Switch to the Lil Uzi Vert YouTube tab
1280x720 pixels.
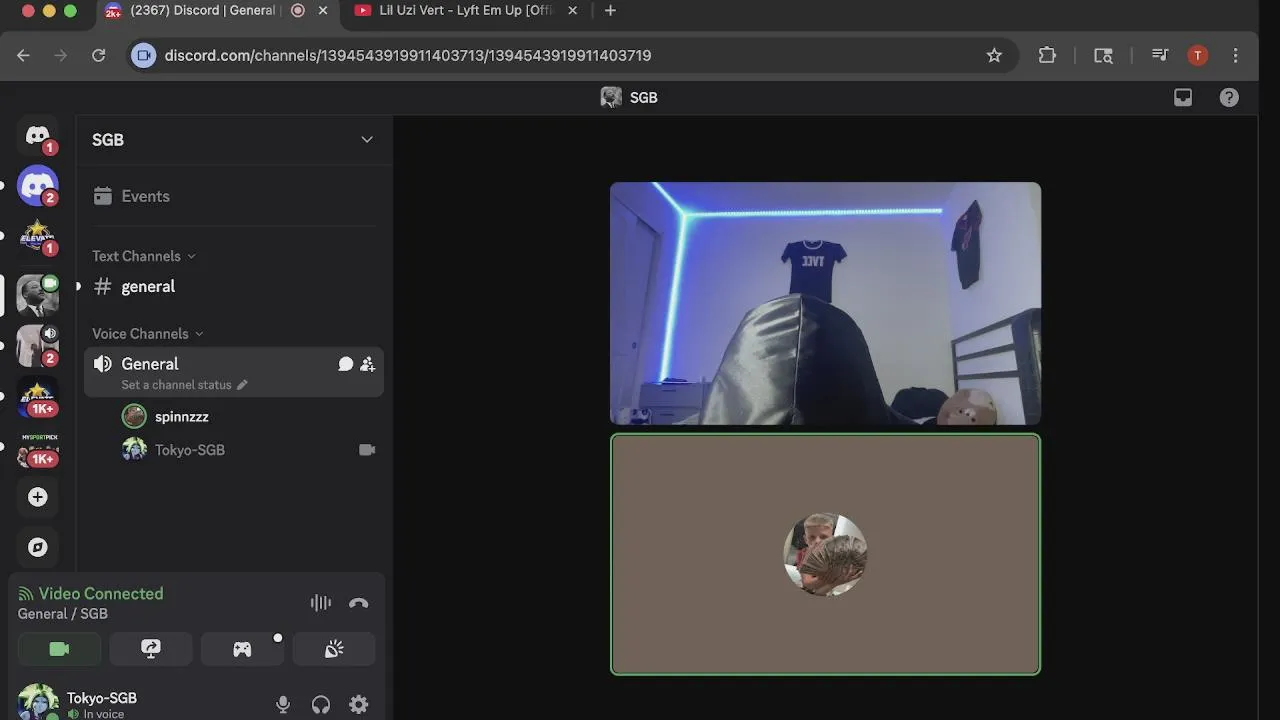pos(466,10)
